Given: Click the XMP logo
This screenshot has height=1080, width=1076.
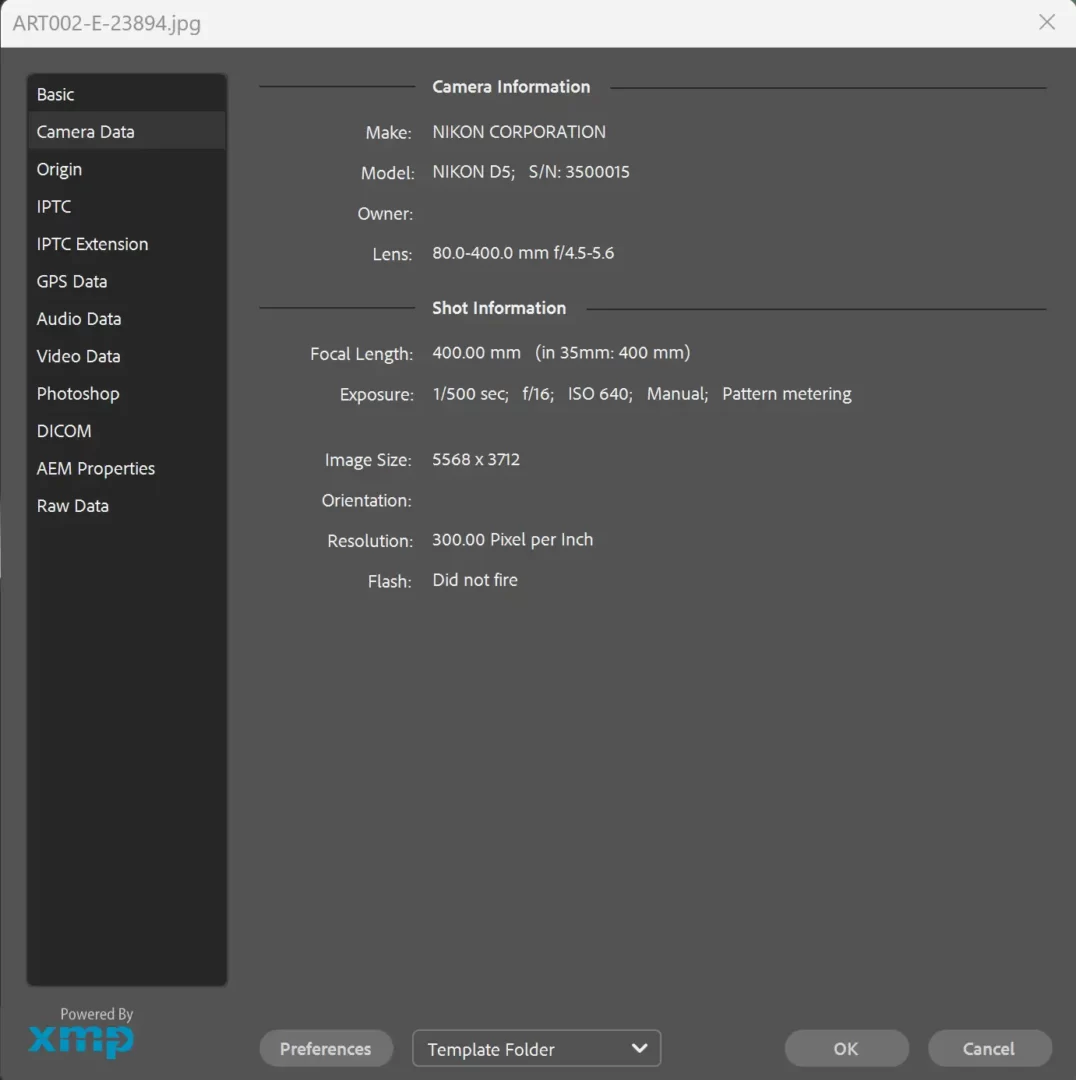Looking at the screenshot, I should pos(81,1040).
